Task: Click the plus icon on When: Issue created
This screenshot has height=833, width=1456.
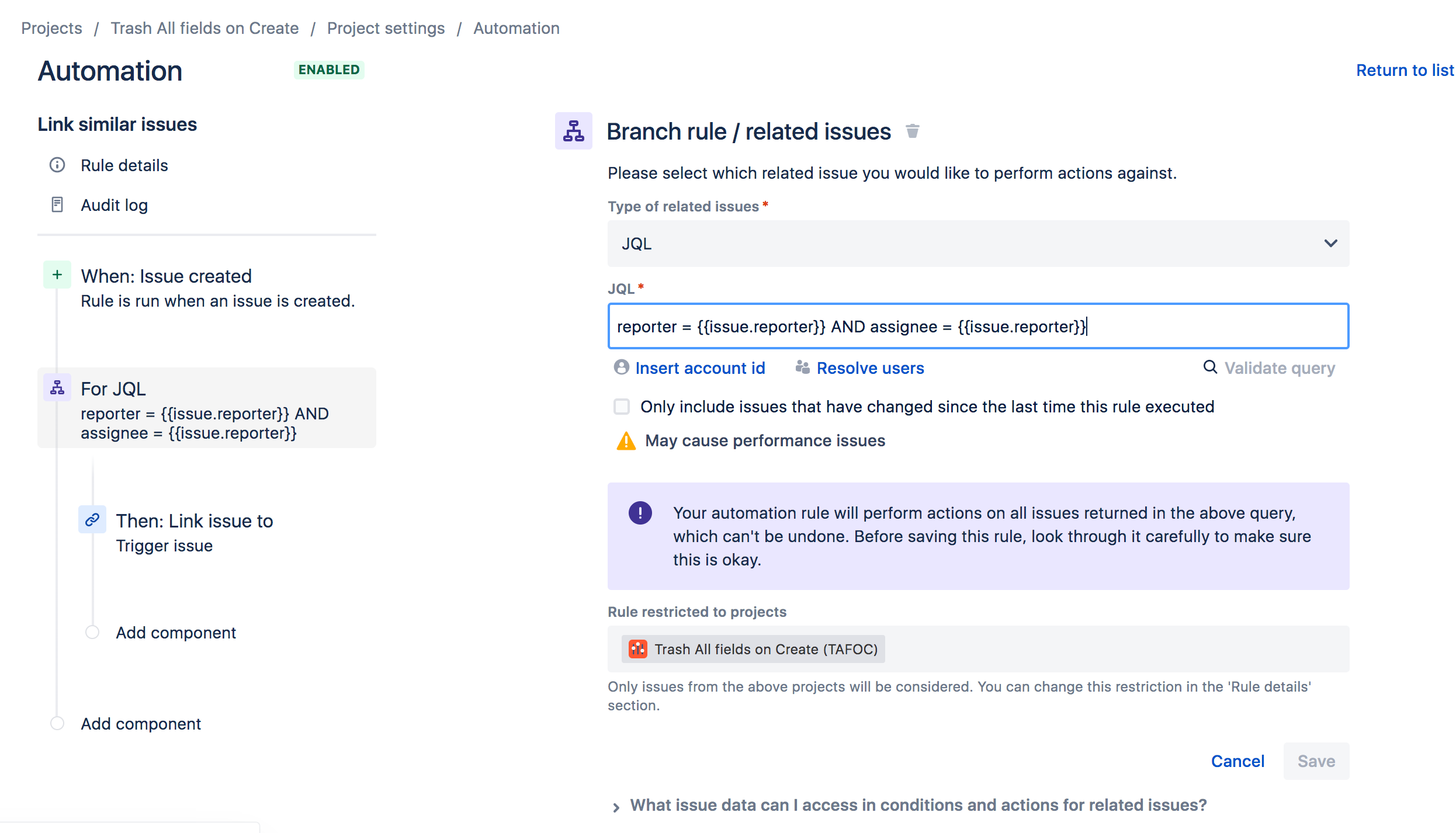Action: click(56, 274)
